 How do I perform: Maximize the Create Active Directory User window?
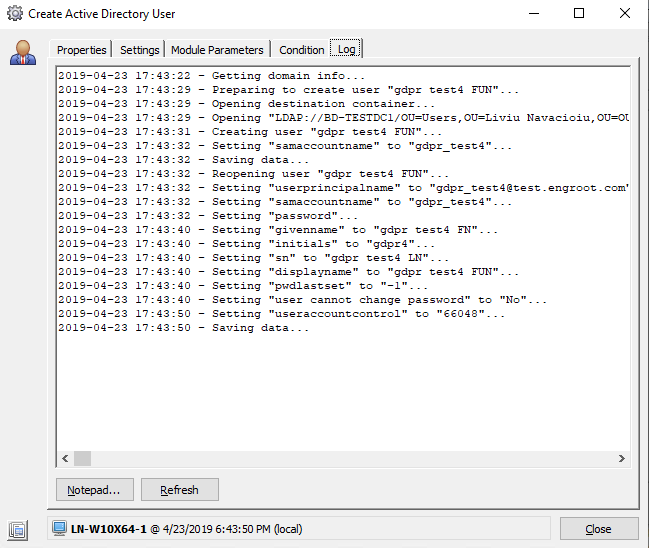point(579,14)
